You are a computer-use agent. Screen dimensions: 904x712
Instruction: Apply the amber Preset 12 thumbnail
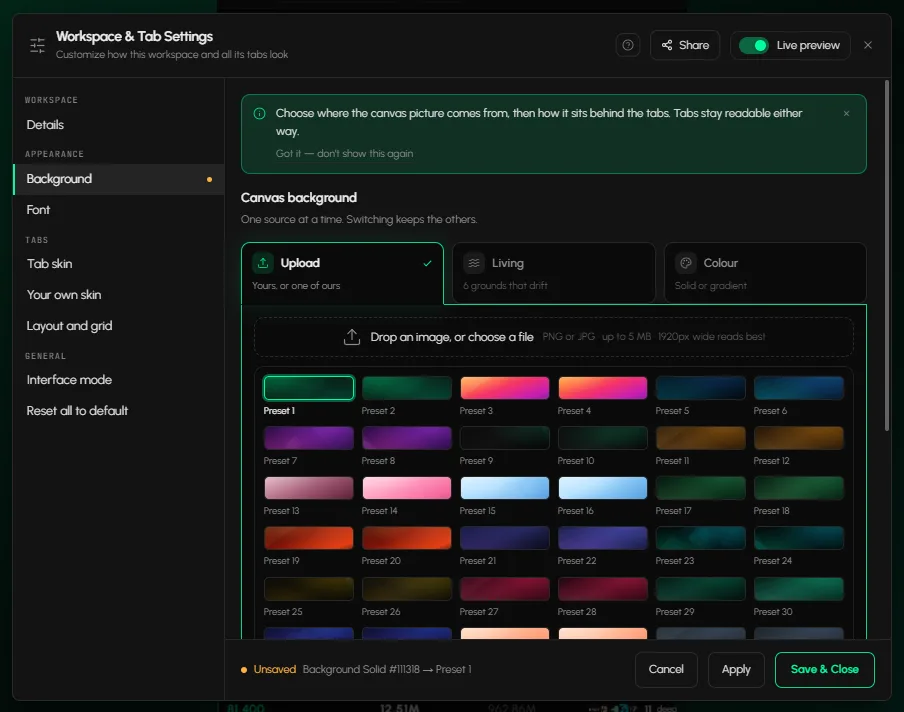pos(798,438)
